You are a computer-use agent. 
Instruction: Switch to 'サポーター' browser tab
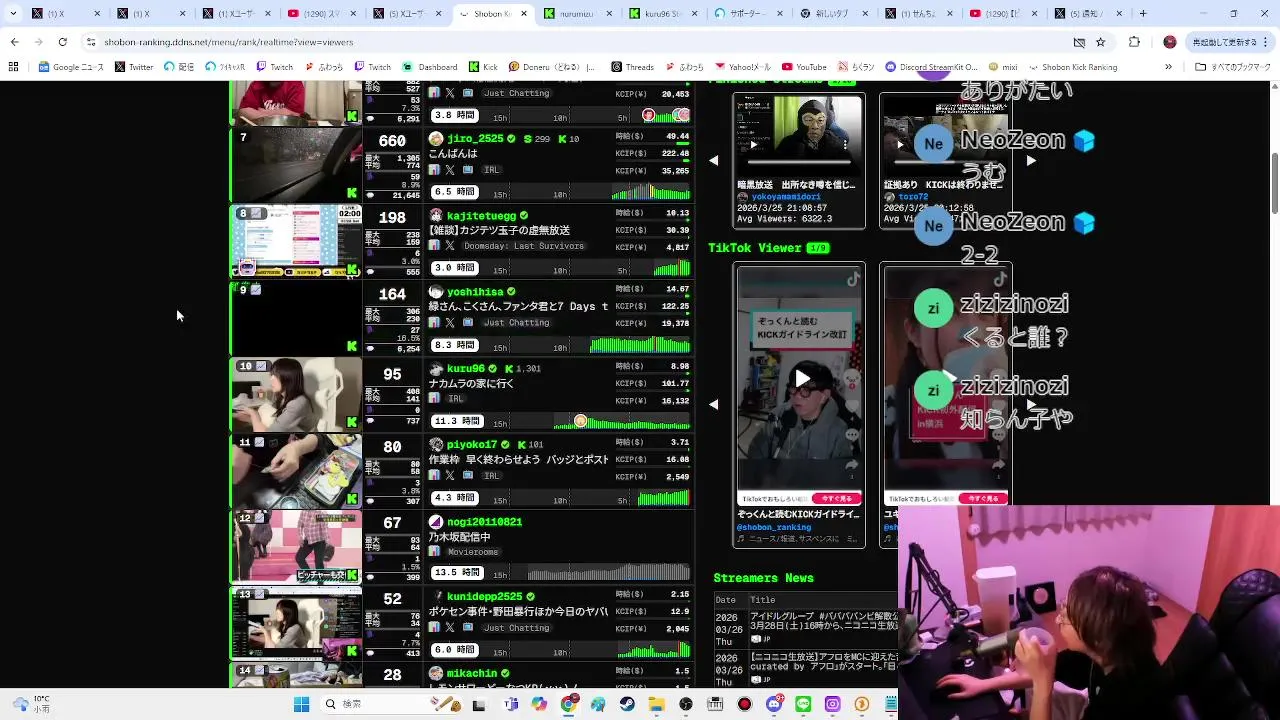(748, 14)
